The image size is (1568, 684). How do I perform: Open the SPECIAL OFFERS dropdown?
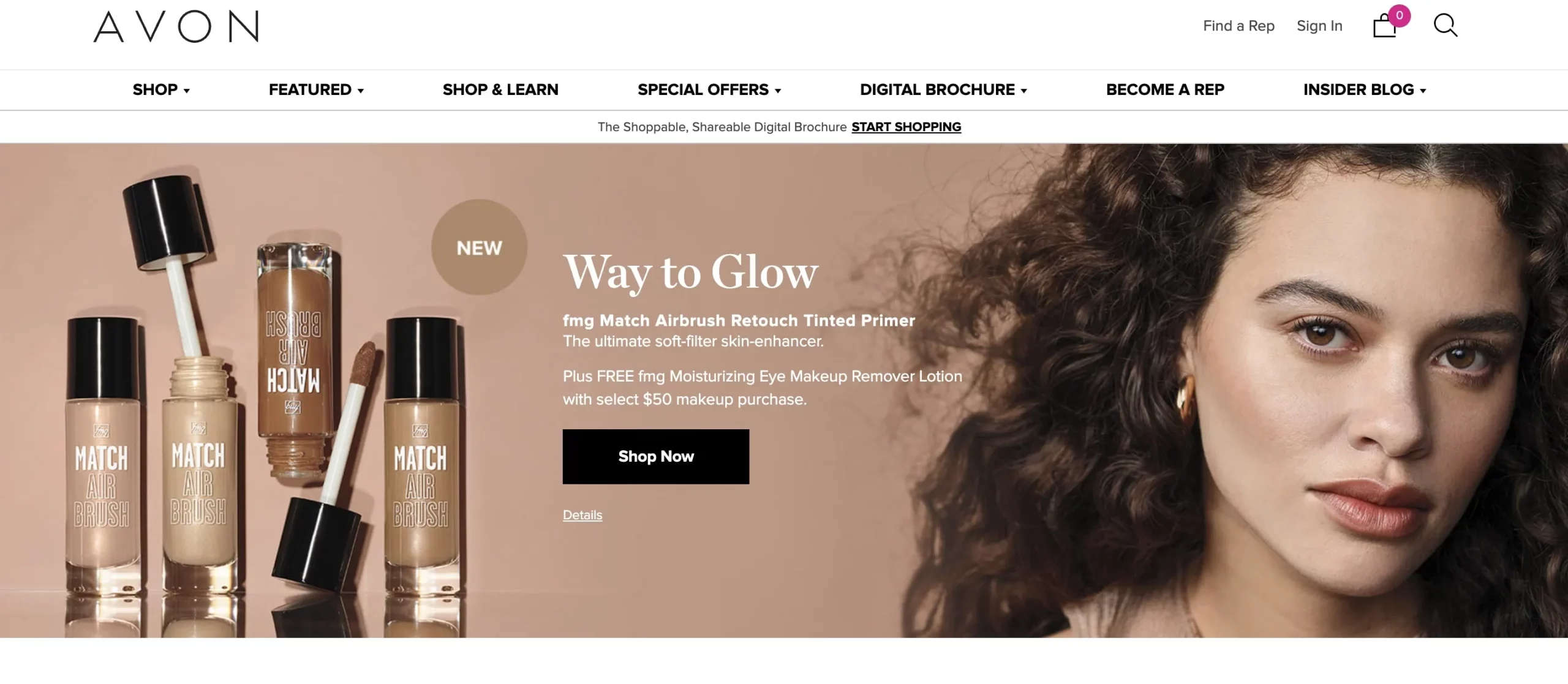709,90
